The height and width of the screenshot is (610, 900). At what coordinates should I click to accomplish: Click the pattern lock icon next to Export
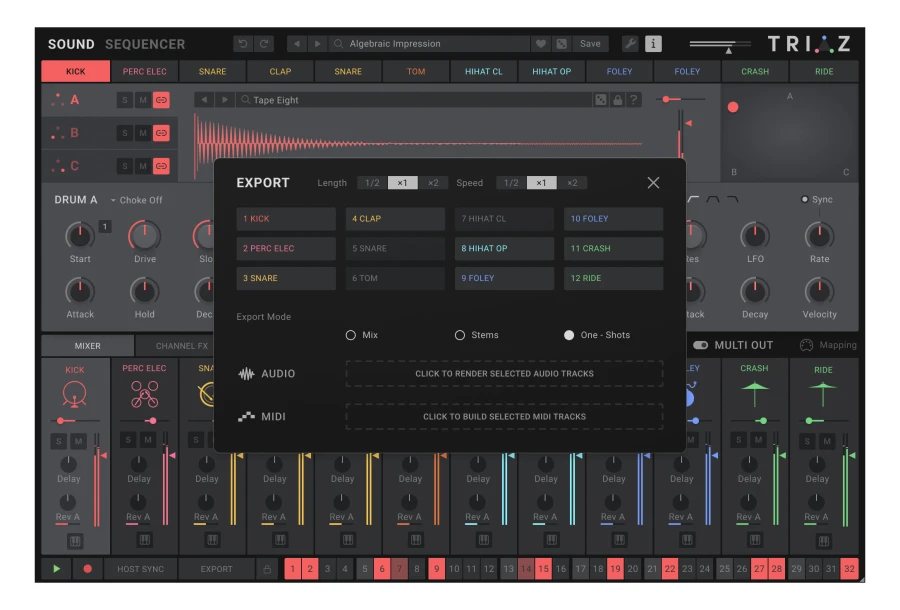[267, 569]
